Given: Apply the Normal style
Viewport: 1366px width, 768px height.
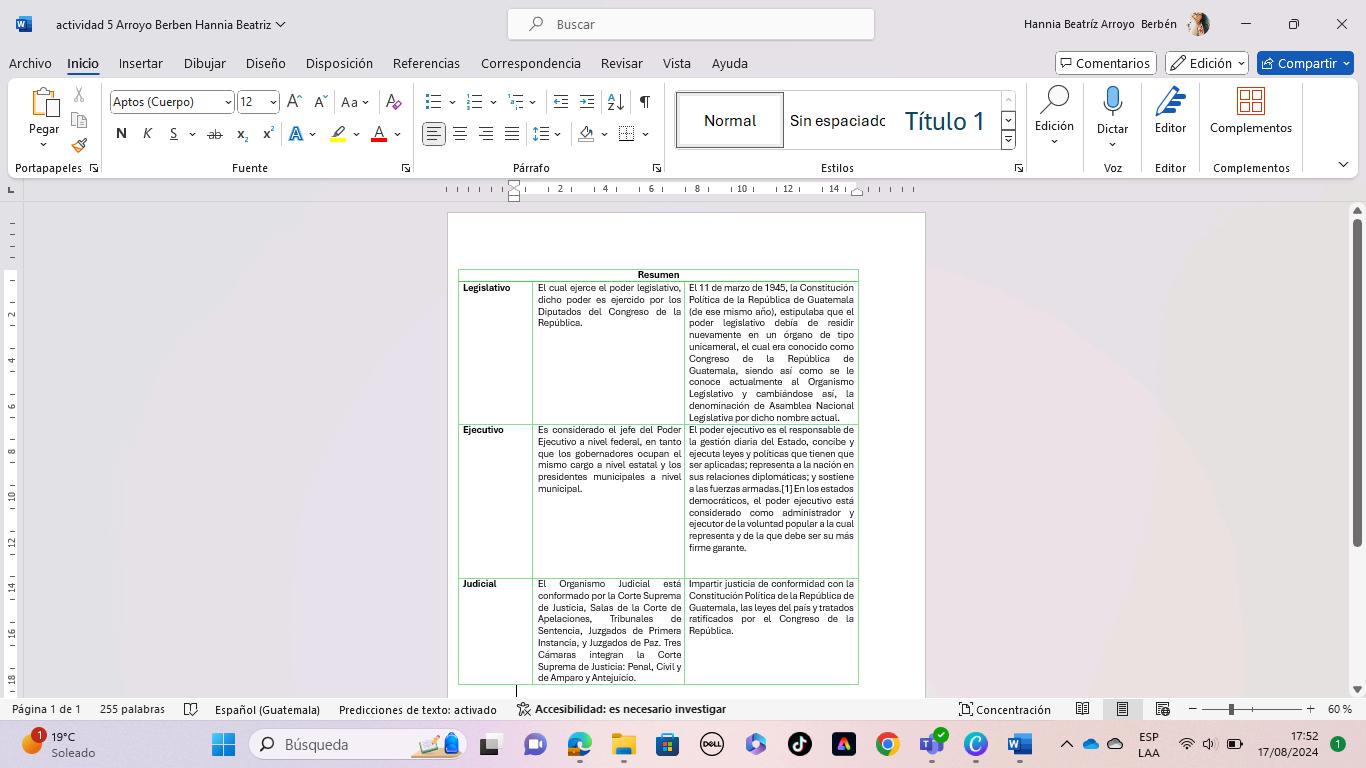Looking at the screenshot, I should click(x=730, y=120).
